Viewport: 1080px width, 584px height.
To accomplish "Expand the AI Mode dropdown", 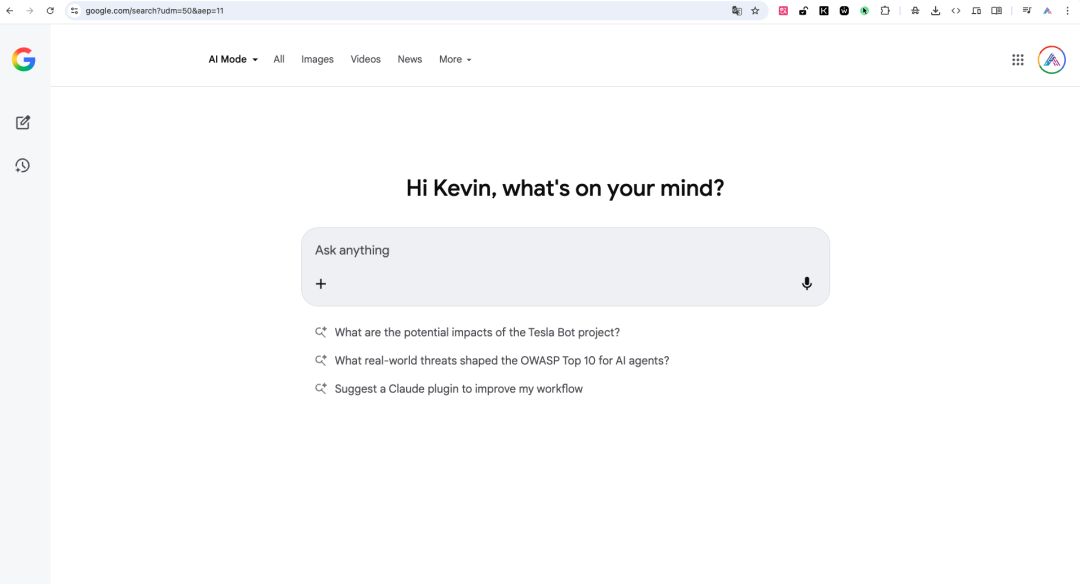I will coord(233,60).
